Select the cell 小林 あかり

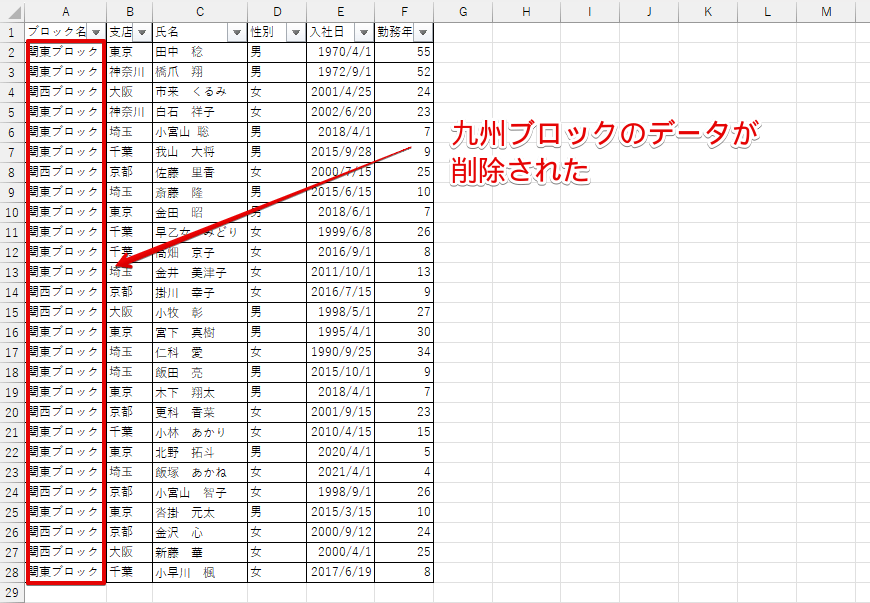pyautogui.click(x=200, y=432)
